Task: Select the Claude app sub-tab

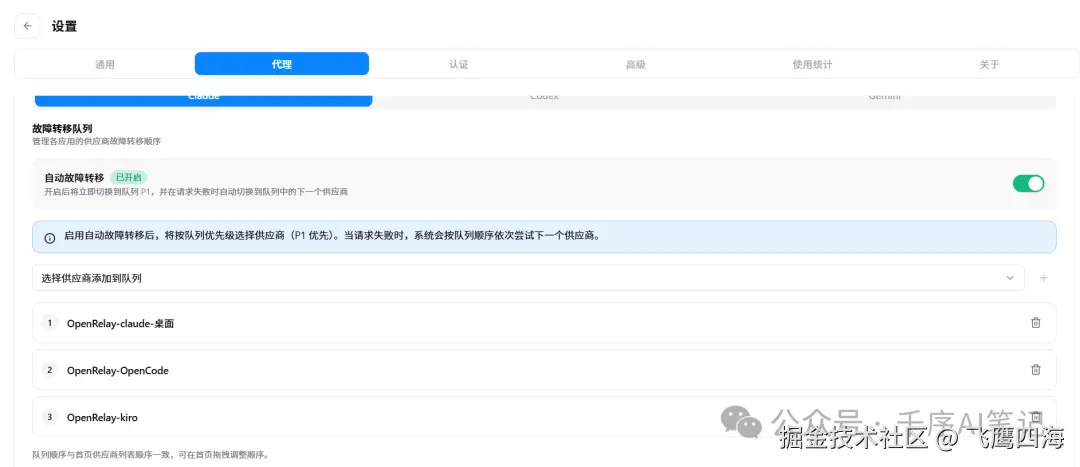Action: point(204,100)
